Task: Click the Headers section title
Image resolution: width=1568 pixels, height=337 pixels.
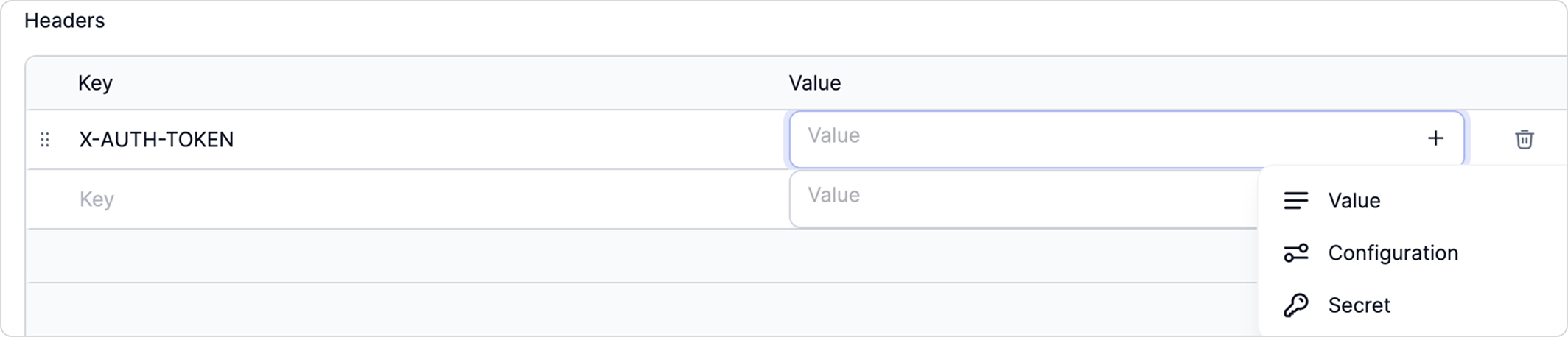Action: point(64,21)
